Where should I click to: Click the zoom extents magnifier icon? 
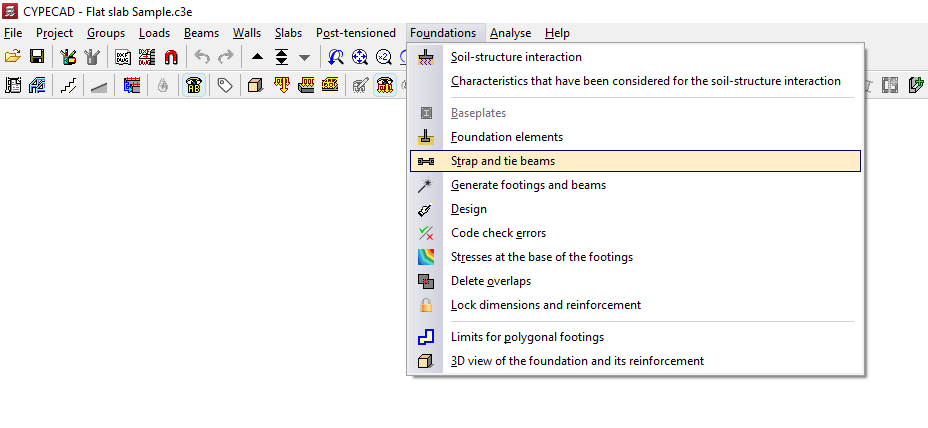point(360,57)
